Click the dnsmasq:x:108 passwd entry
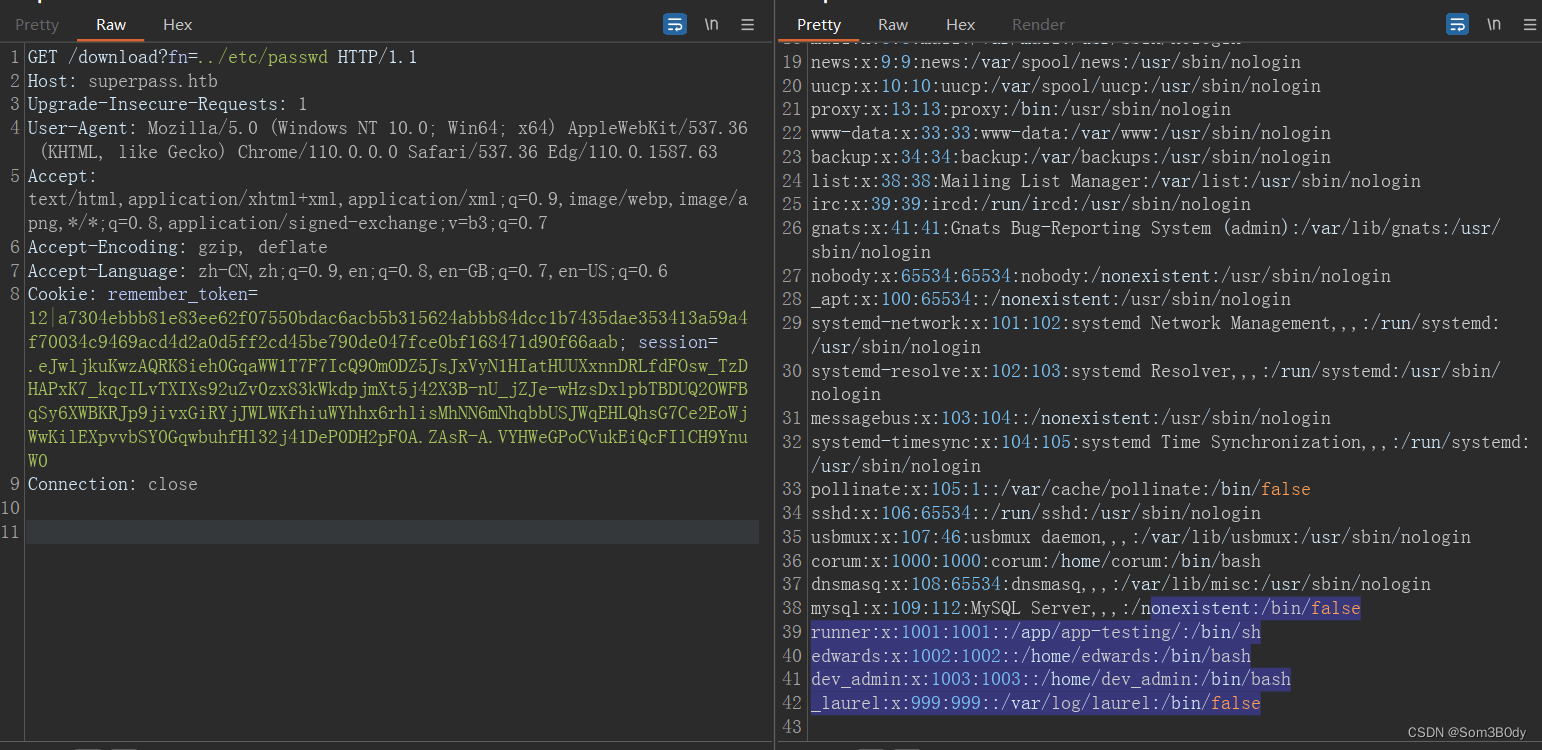Image resolution: width=1542 pixels, height=750 pixels. pyautogui.click(x=1120, y=584)
